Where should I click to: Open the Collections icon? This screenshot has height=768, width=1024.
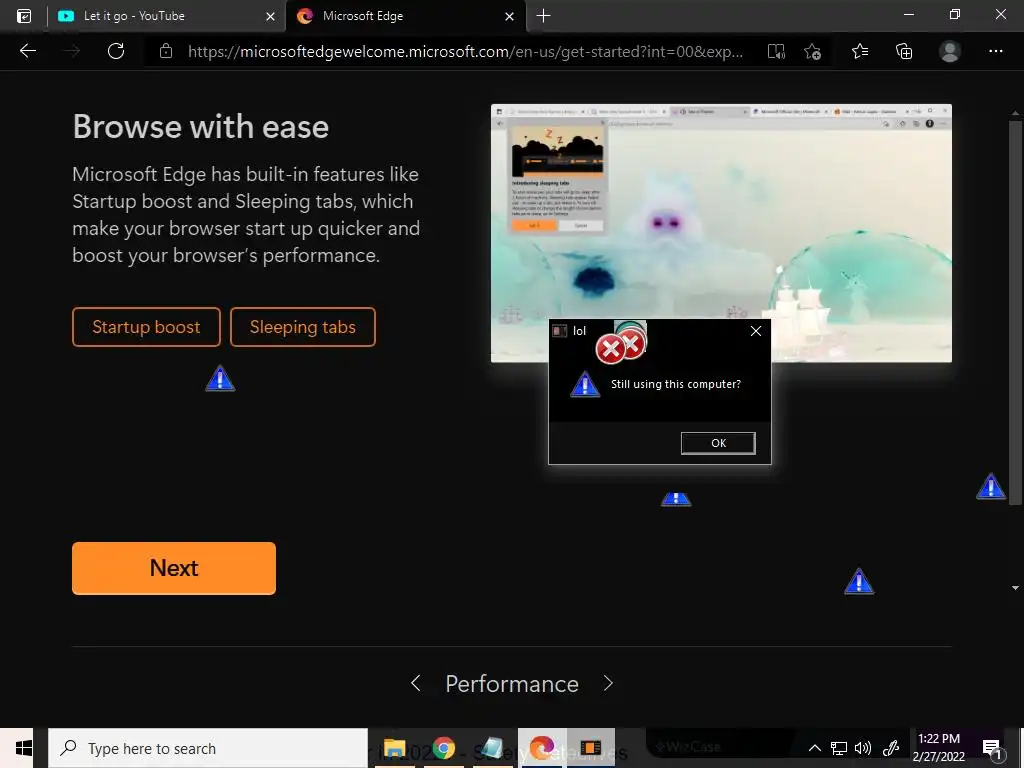pyautogui.click(x=904, y=52)
